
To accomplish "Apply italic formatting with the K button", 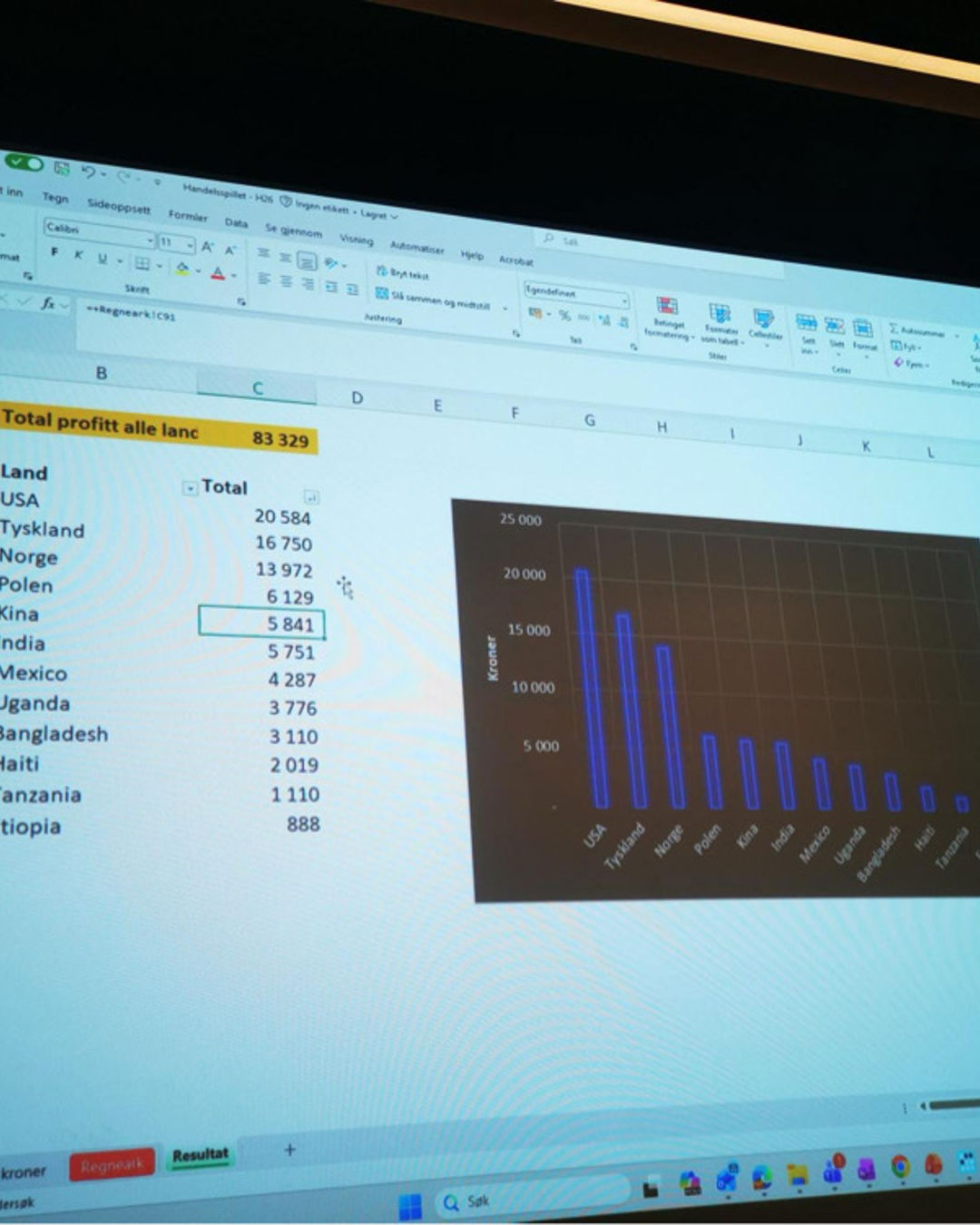I will [79, 256].
